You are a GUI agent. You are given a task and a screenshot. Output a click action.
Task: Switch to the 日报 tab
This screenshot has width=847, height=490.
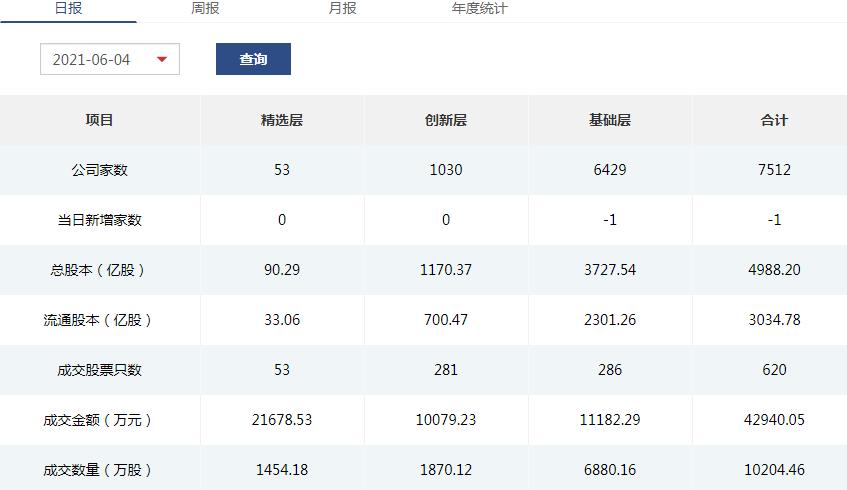69,9
